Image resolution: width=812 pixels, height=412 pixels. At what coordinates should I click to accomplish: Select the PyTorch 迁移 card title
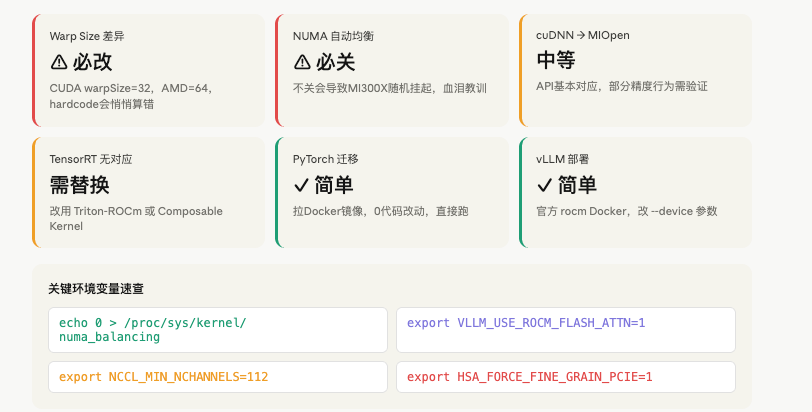click(x=325, y=159)
